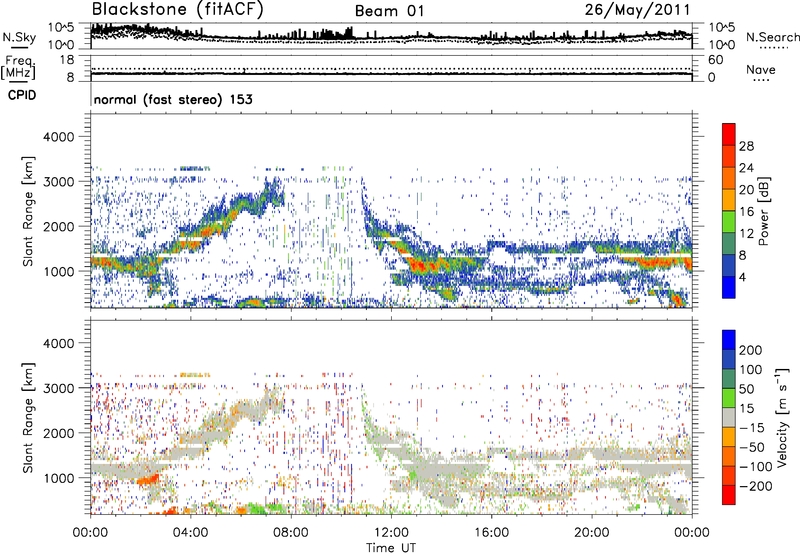Click the '24' power colorbar label
The width and height of the screenshot is (800, 554).
tap(746, 168)
